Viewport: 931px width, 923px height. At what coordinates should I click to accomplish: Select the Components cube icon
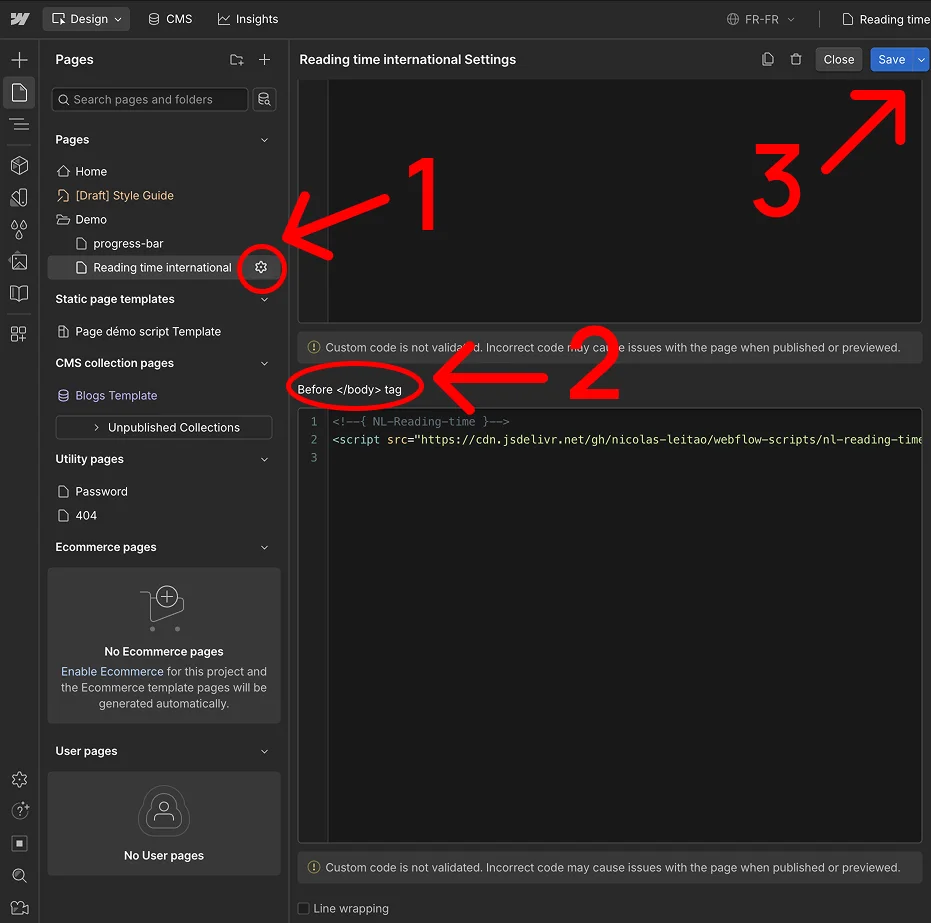19,165
